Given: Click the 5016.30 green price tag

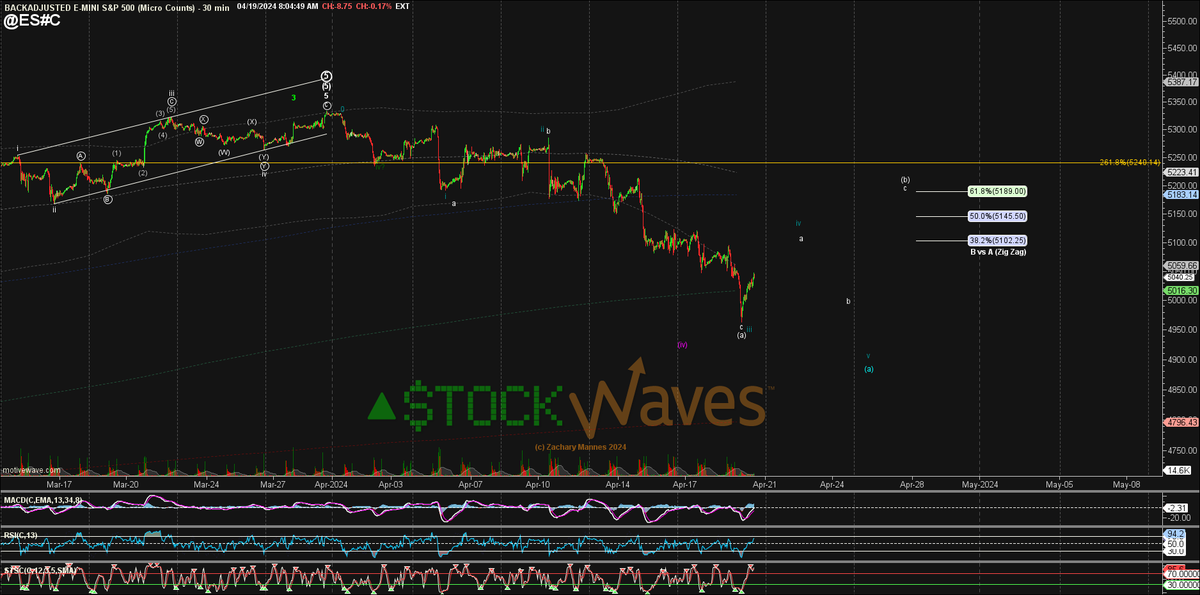Looking at the screenshot, I should 1179,289.
